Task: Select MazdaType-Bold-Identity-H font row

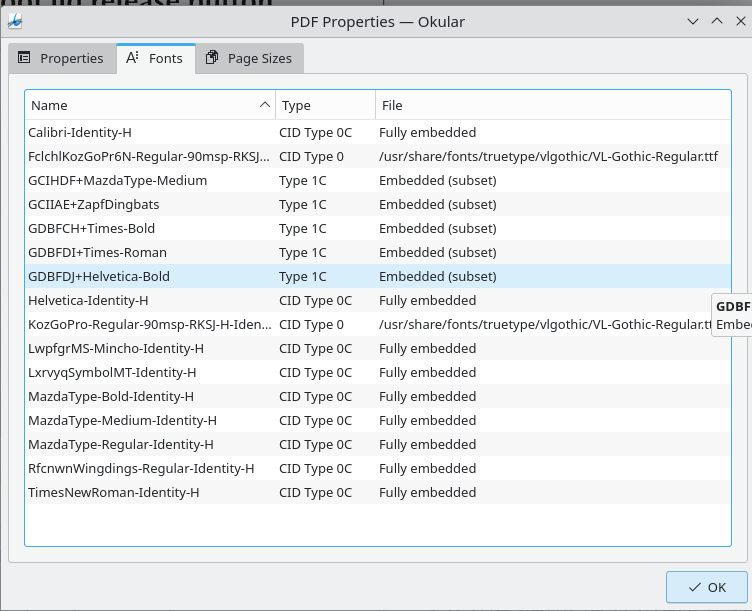Action: pos(378,396)
